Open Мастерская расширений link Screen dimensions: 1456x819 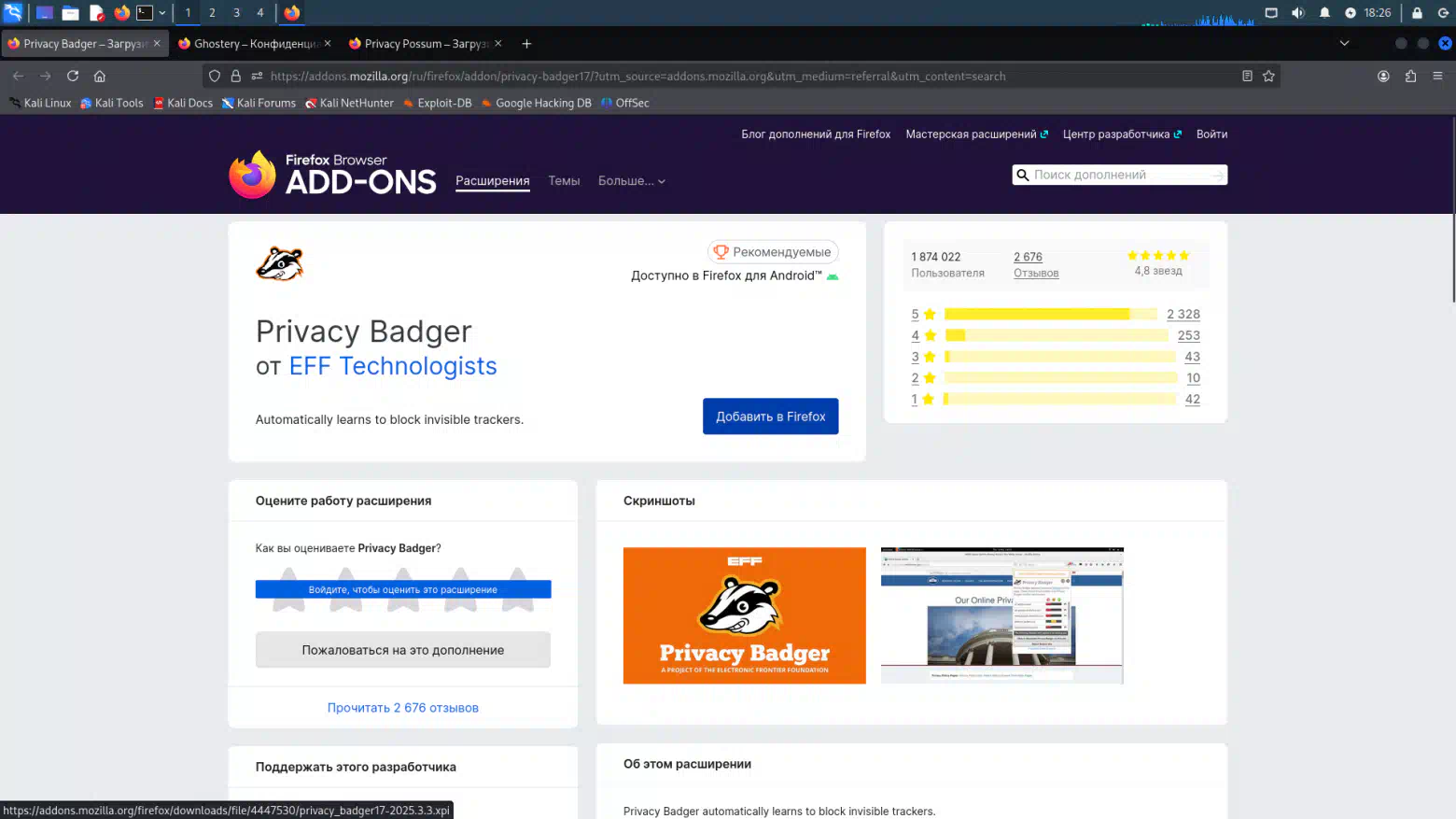pos(976,134)
